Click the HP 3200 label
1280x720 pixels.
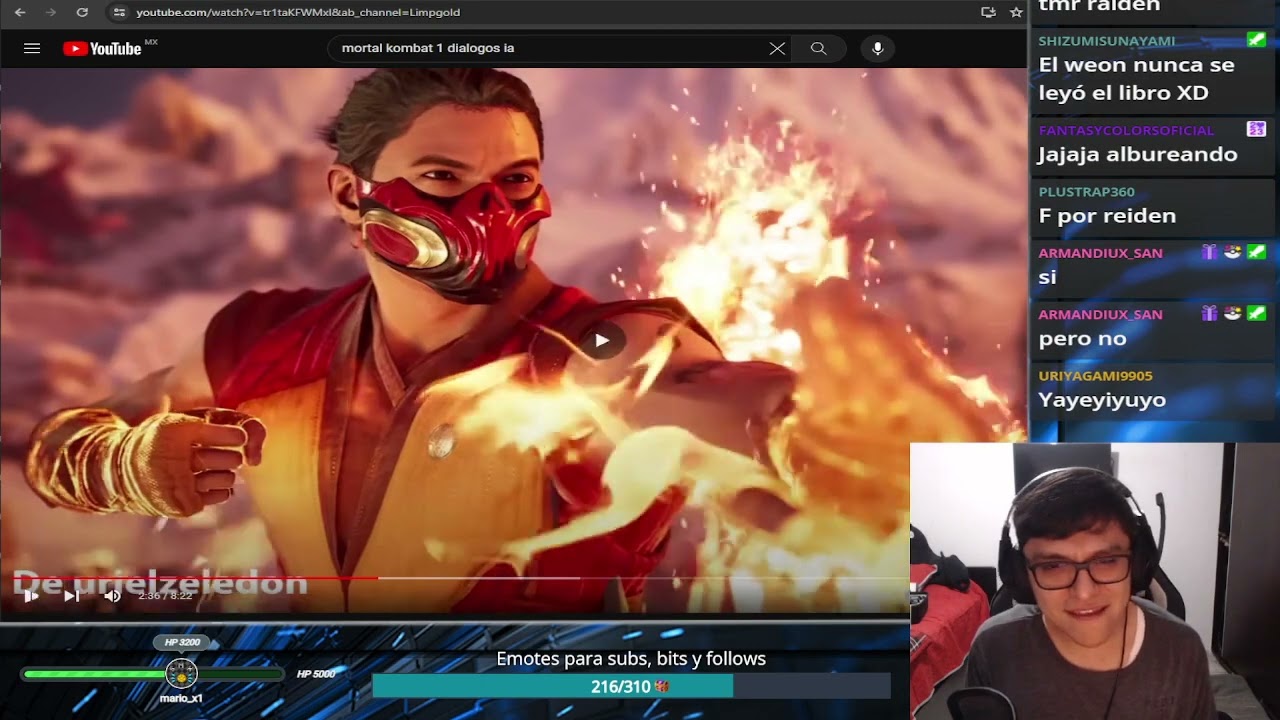(182, 642)
